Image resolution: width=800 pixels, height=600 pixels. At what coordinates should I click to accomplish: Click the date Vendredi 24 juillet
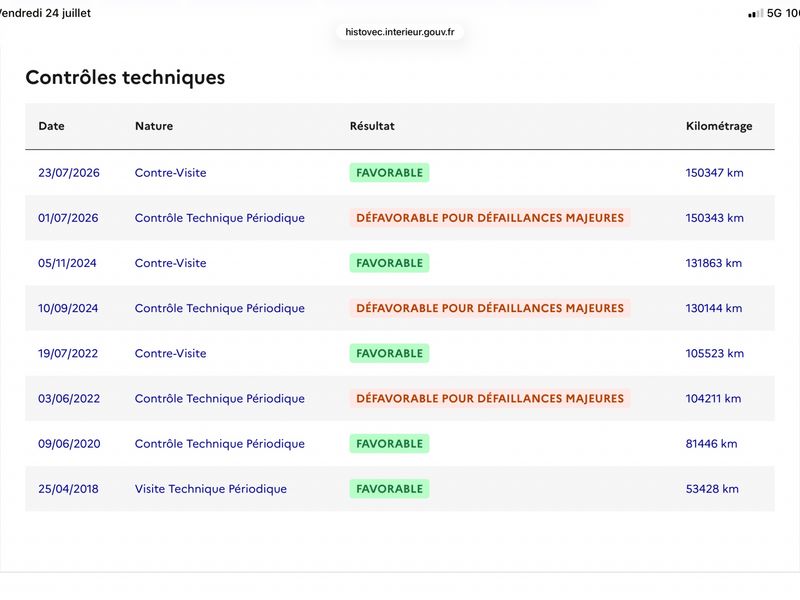[45, 13]
